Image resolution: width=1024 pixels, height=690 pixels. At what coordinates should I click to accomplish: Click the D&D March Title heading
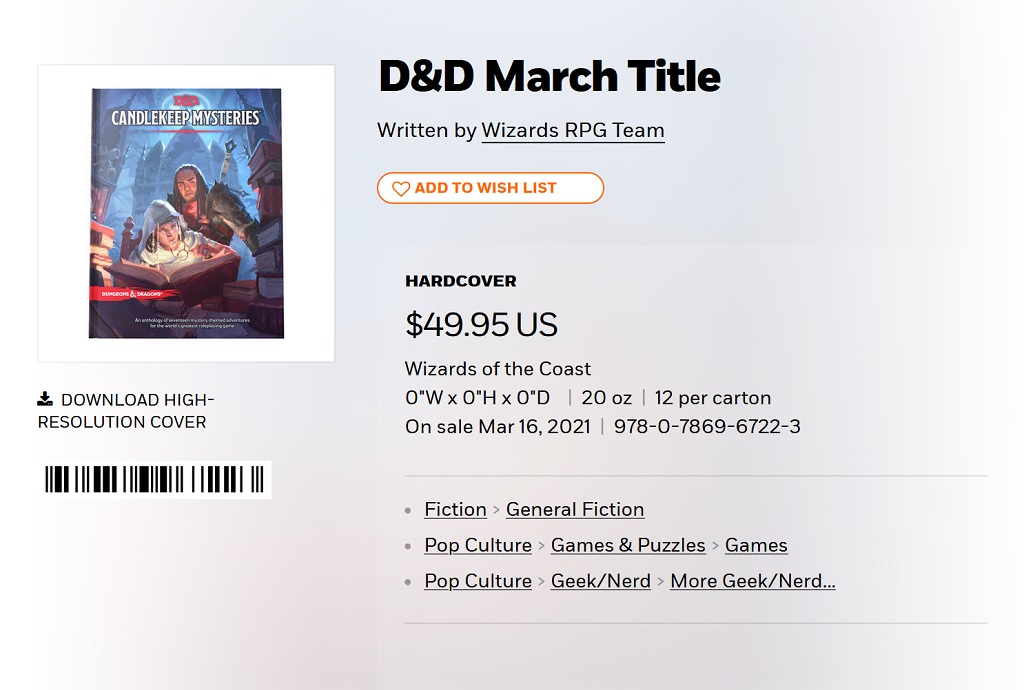(549, 76)
